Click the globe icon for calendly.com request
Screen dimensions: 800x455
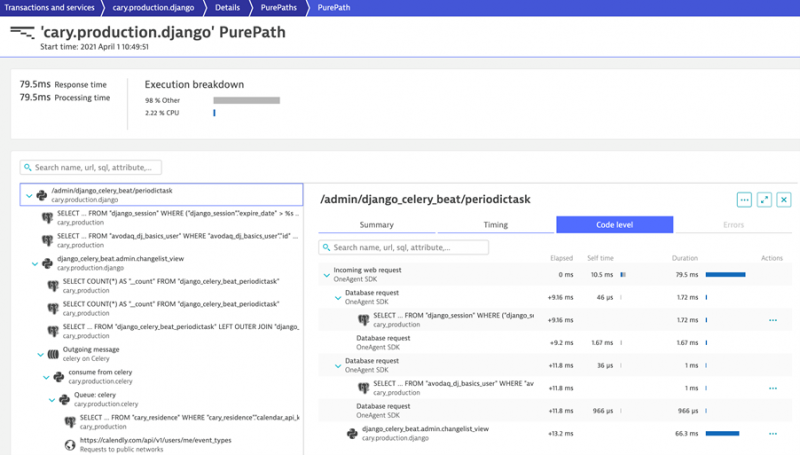click(70, 444)
